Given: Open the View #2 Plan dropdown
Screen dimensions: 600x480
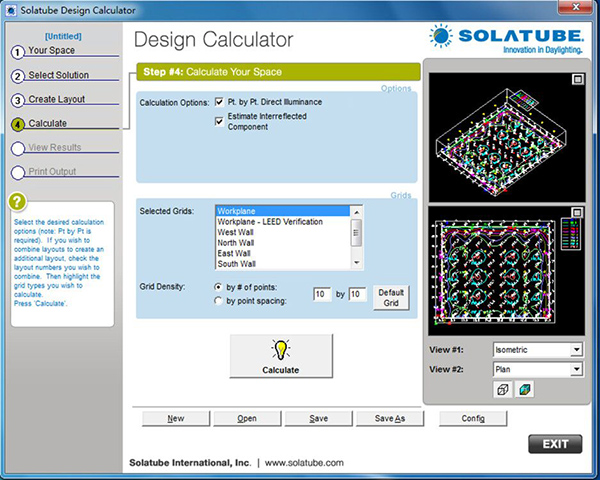Looking at the screenshot, I should coord(575,369).
